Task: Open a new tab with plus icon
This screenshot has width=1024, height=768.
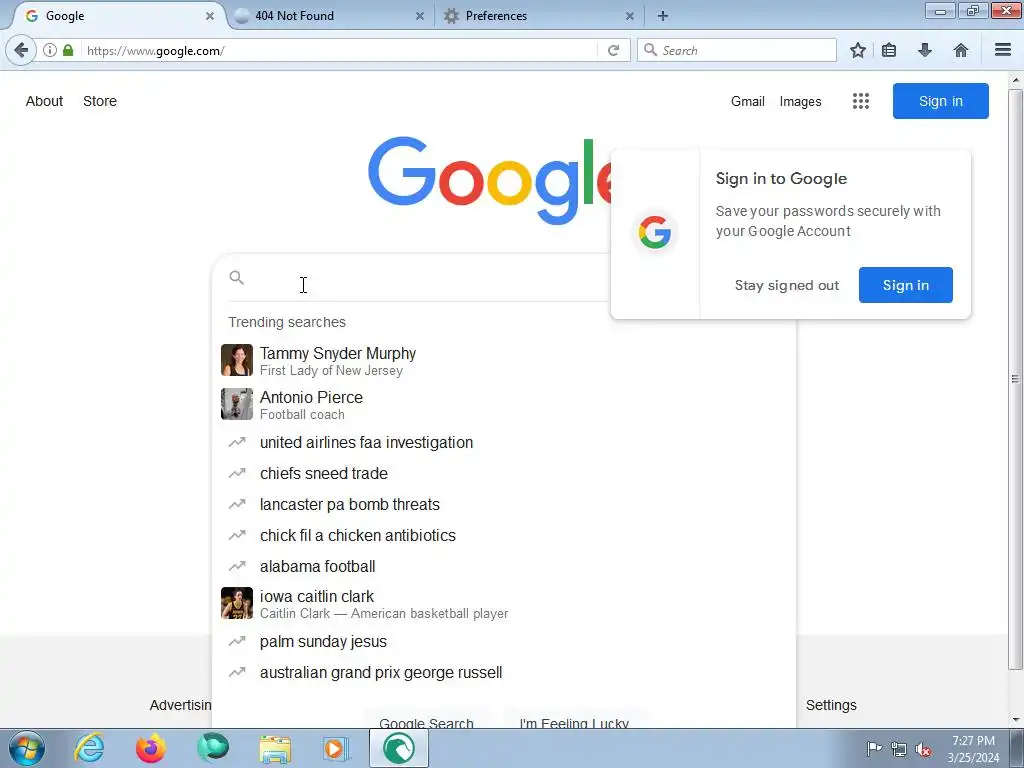Action: pyautogui.click(x=663, y=16)
